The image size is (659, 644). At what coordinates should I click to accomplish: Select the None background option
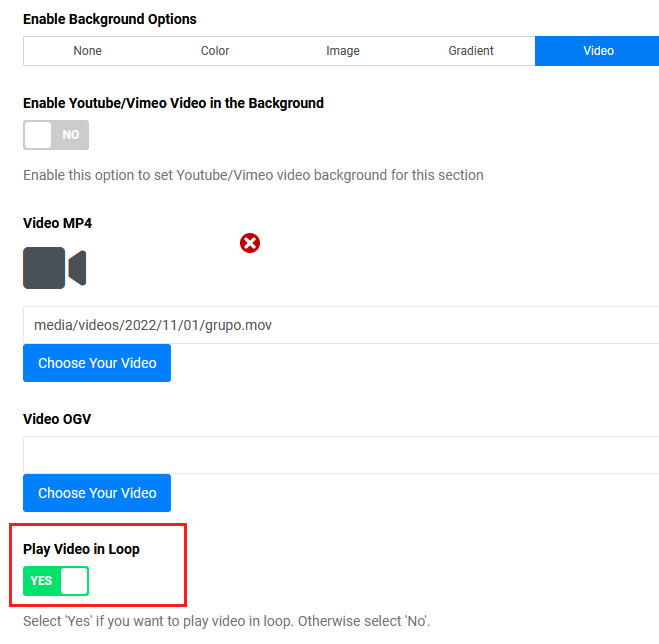87,51
